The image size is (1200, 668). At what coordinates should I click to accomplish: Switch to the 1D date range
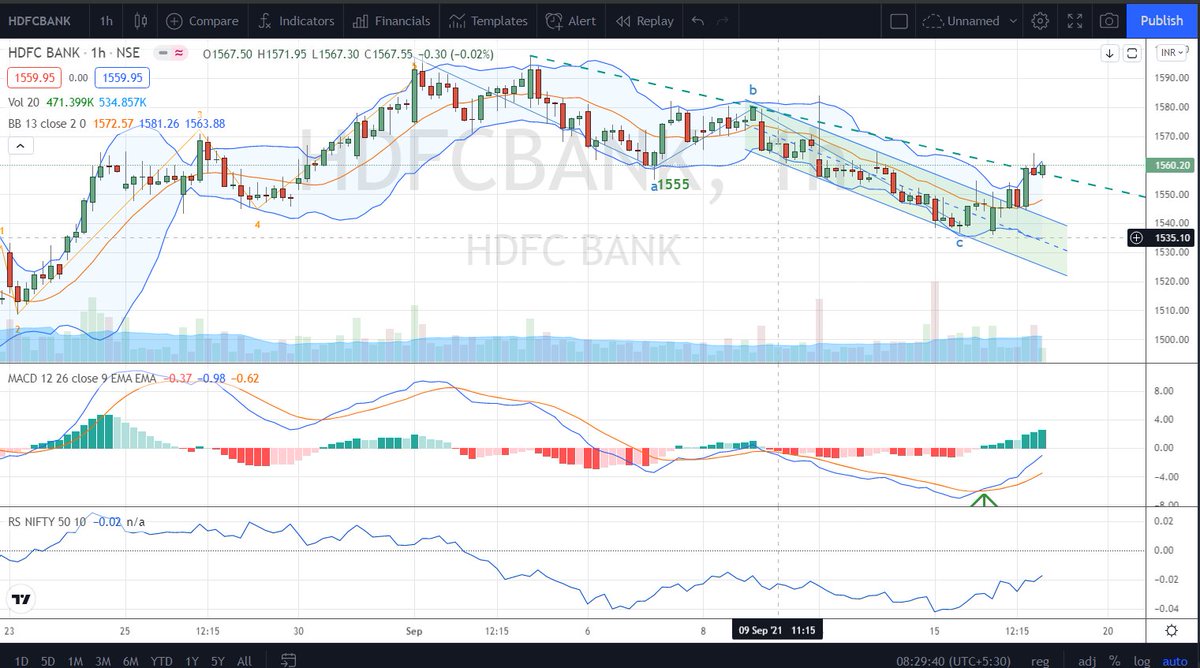(20, 660)
